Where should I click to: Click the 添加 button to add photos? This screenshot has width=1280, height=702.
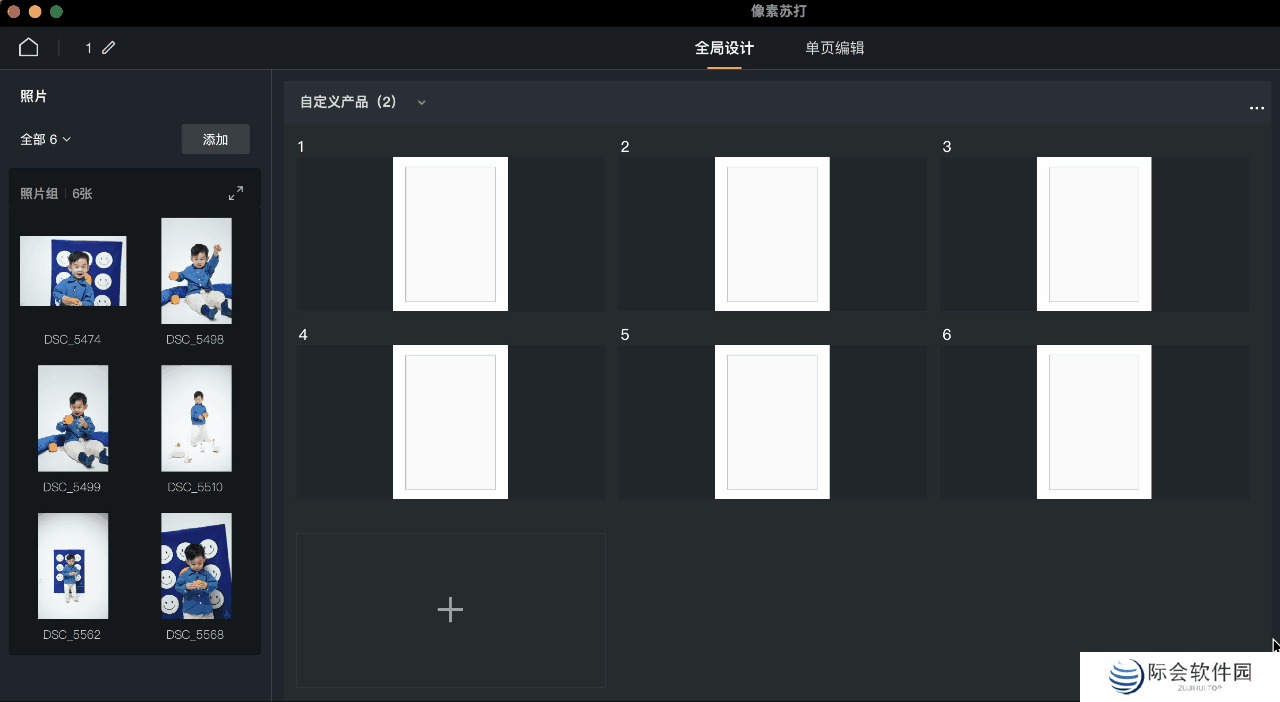pyautogui.click(x=215, y=139)
